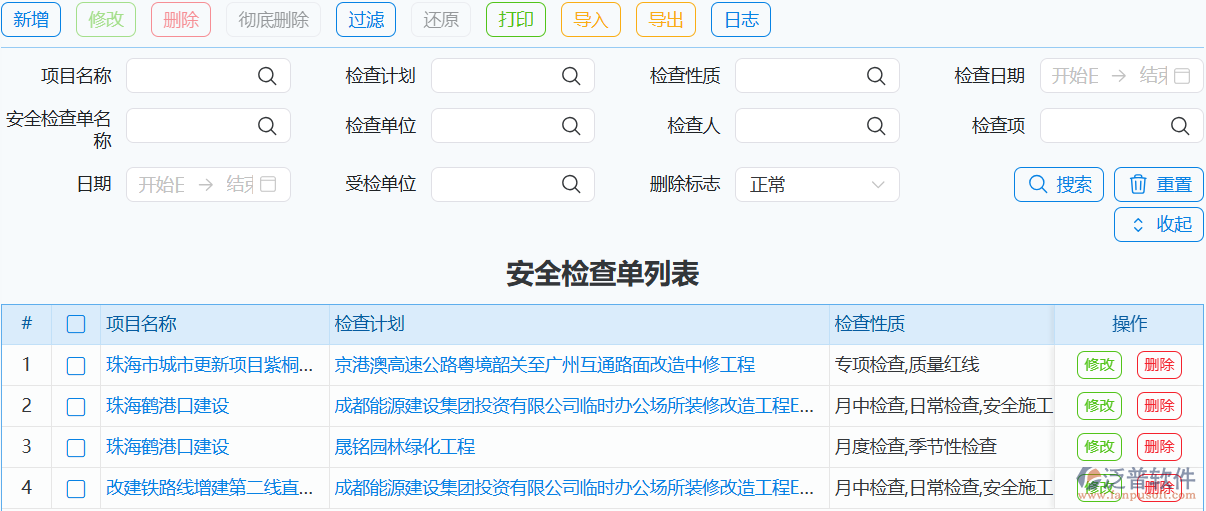The image size is (1206, 511).
Task: Check the row 1 checkbox for 珠海市城市更新项目
Action: point(76,366)
